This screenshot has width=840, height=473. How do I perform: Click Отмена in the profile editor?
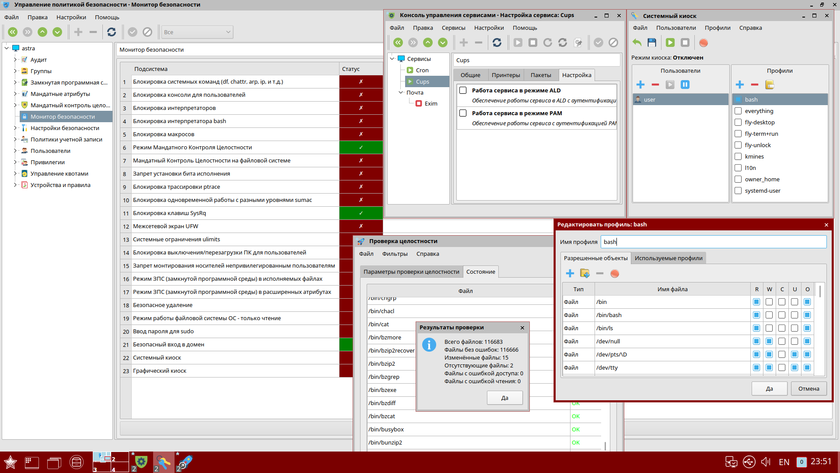[x=808, y=388]
